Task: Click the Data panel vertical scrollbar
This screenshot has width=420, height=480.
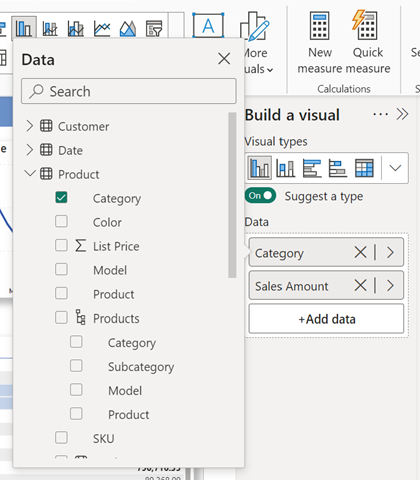Action: click(232, 195)
